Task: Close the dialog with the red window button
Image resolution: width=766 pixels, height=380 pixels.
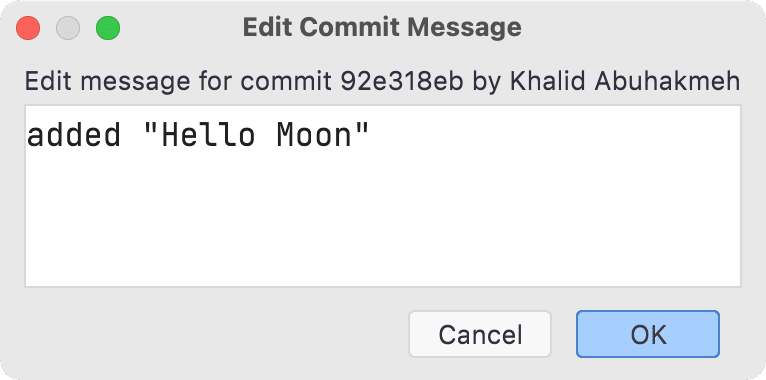Action: click(x=28, y=28)
